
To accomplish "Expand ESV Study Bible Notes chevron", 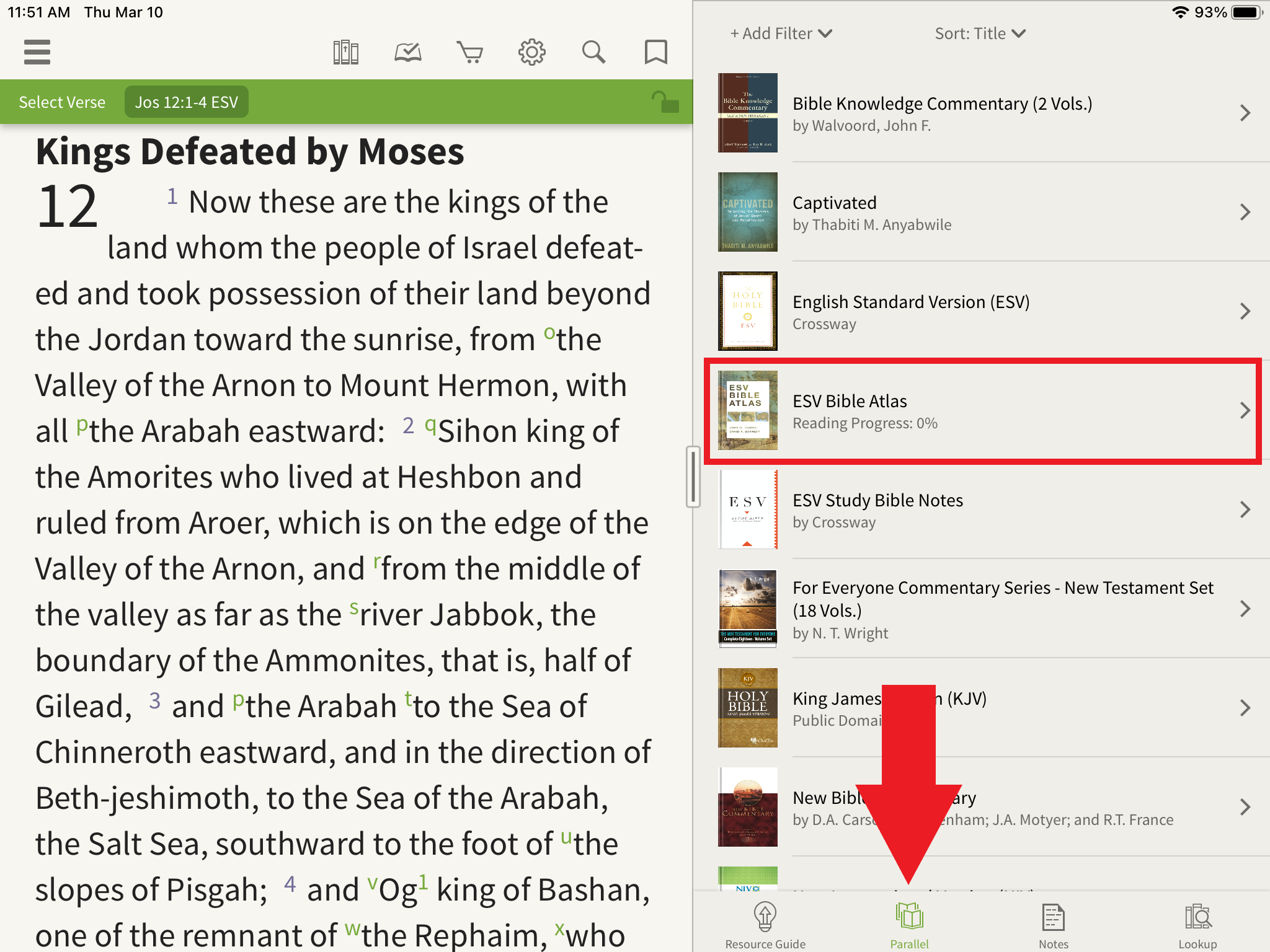I will pos(1245,509).
